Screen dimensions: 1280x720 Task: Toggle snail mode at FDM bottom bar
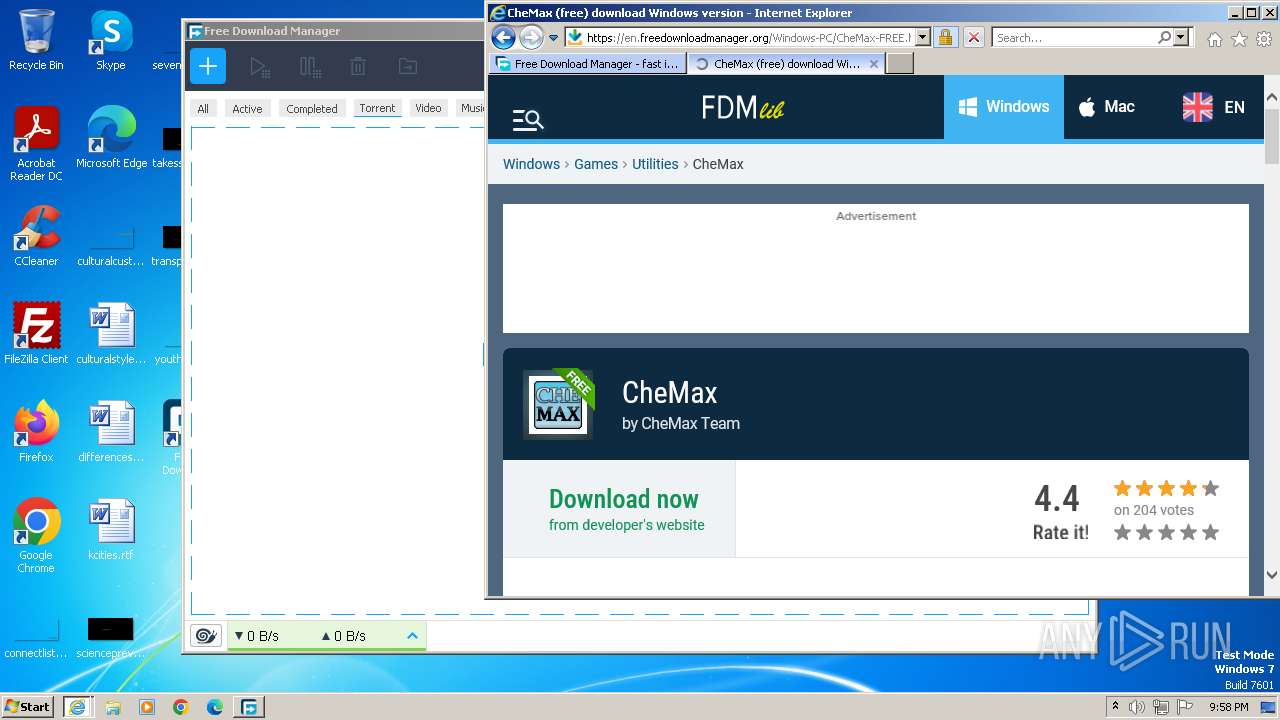point(206,636)
